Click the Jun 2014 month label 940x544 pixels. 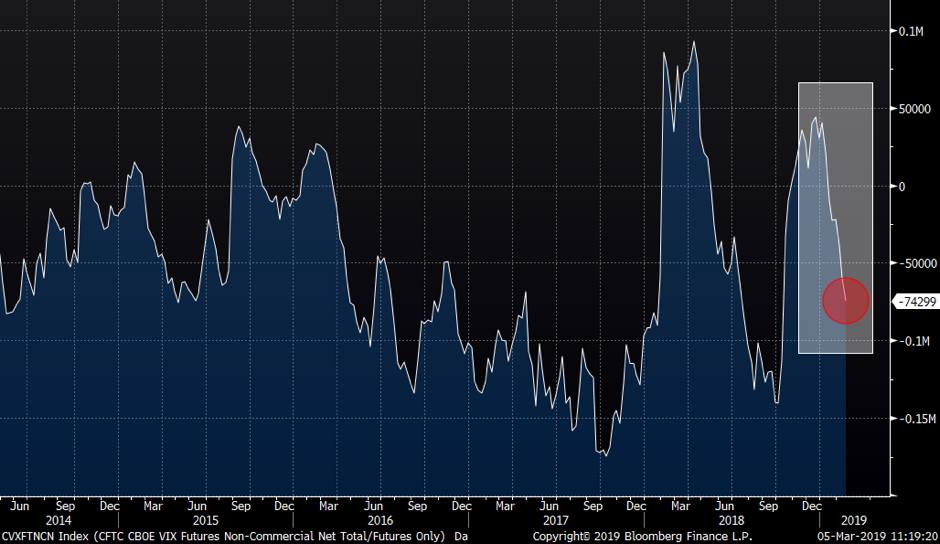tap(20, 506)
